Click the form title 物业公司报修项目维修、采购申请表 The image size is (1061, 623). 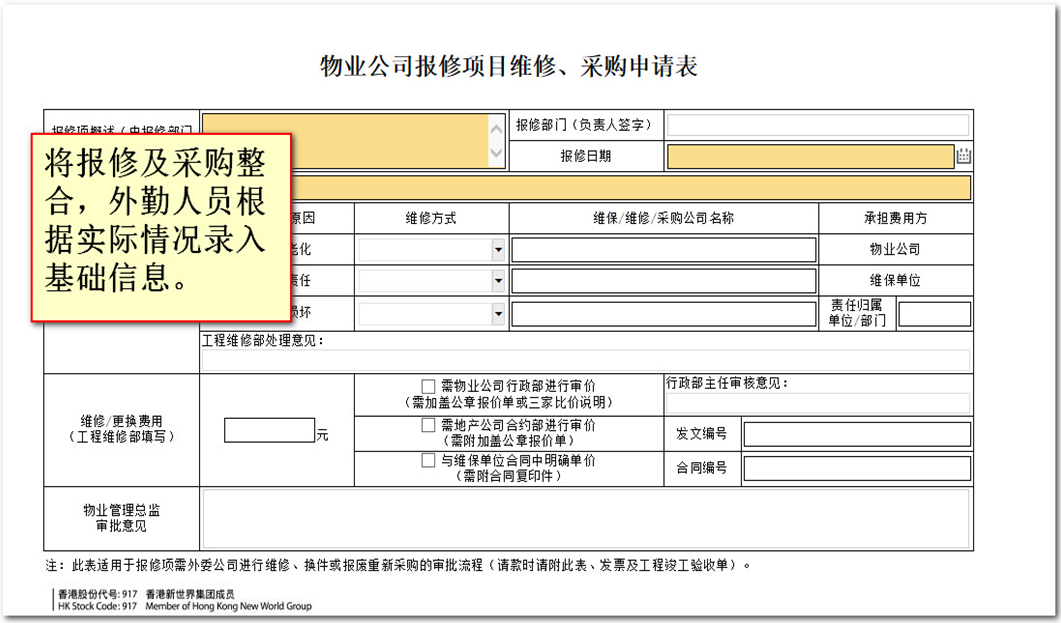508,66
